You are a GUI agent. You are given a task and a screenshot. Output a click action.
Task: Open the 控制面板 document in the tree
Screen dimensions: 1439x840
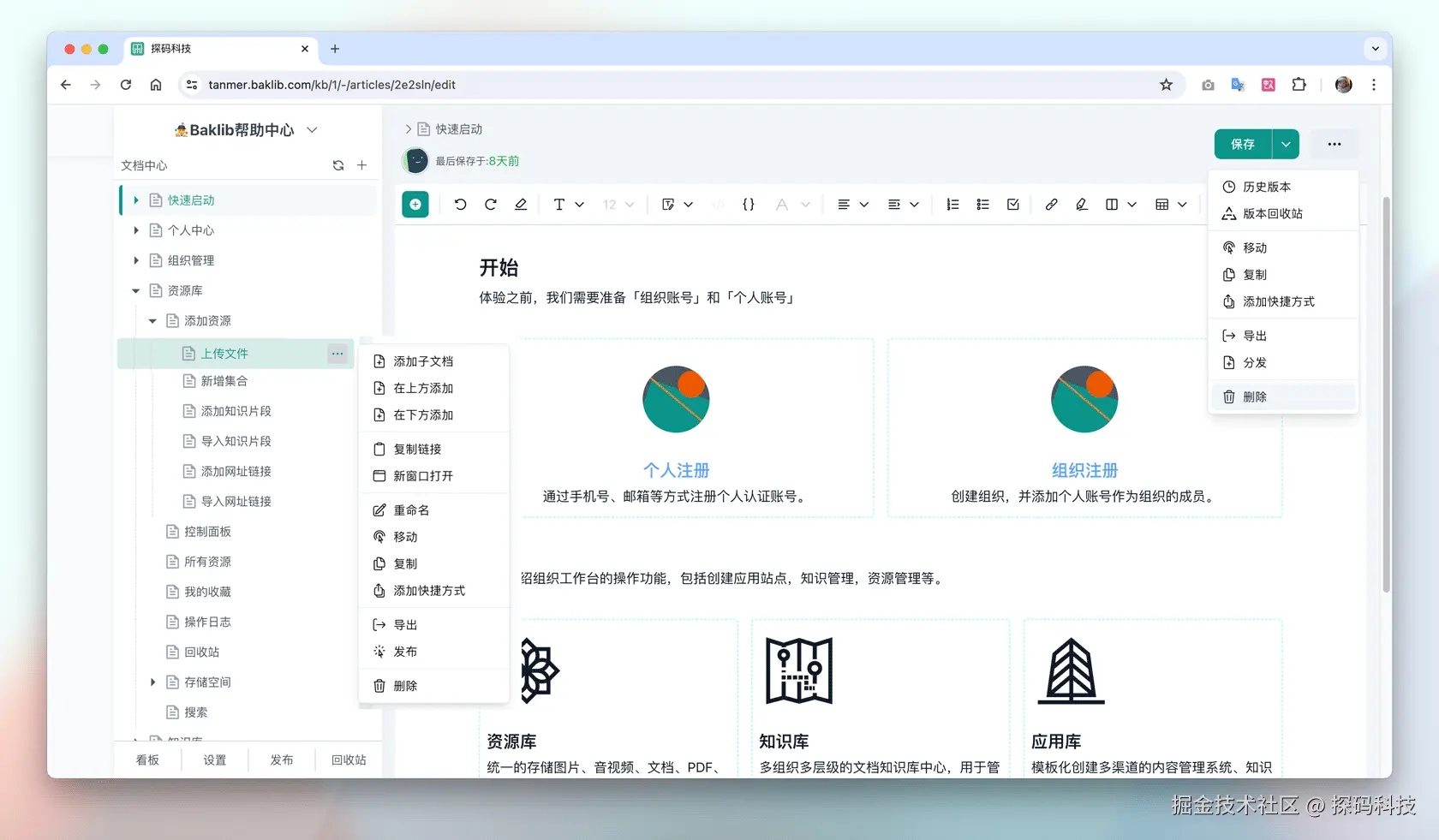207,532
